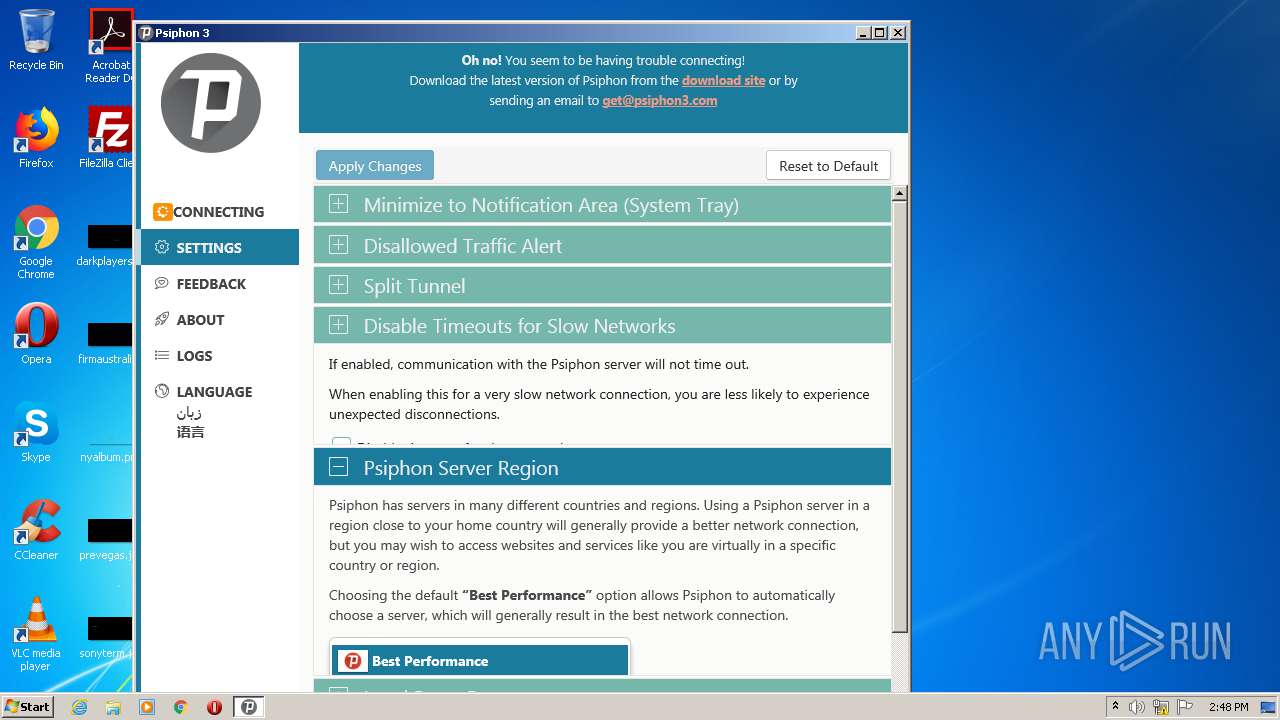
Task: Tick the disable timeouts checkbox
Action: click(x=341, y=442)
